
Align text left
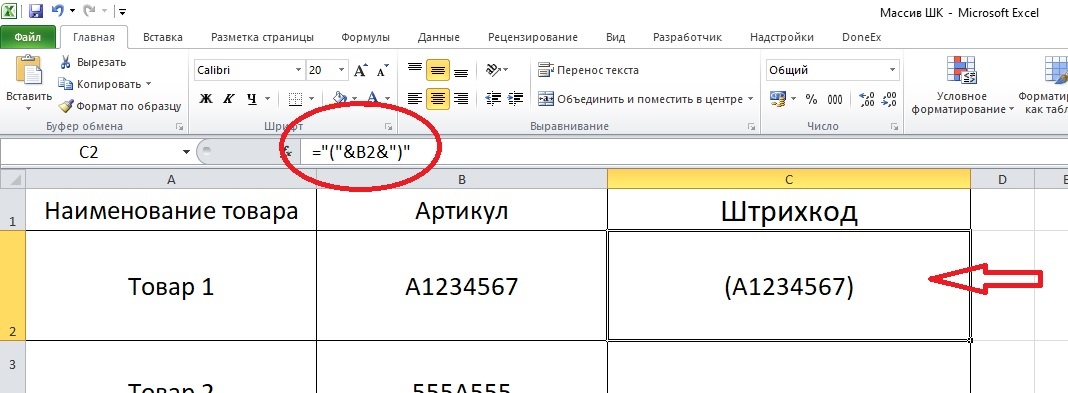(415, 99)
